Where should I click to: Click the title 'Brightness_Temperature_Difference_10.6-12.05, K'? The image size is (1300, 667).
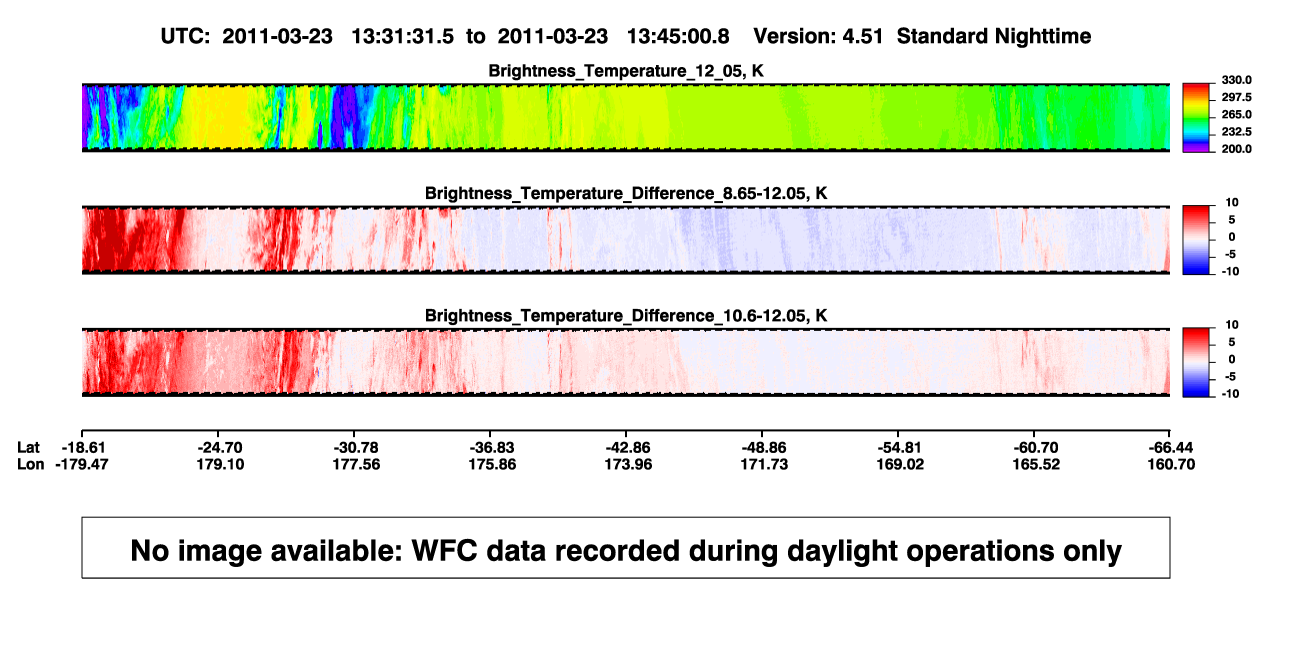tap(626, 316)
